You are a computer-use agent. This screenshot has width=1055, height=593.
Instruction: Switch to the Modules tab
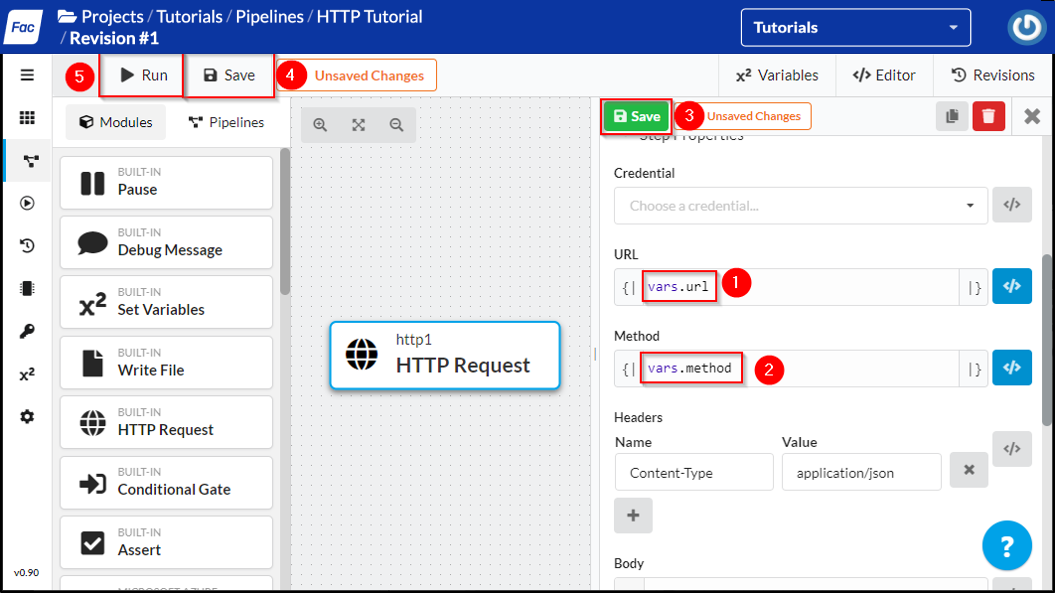(x=116, y=122)
